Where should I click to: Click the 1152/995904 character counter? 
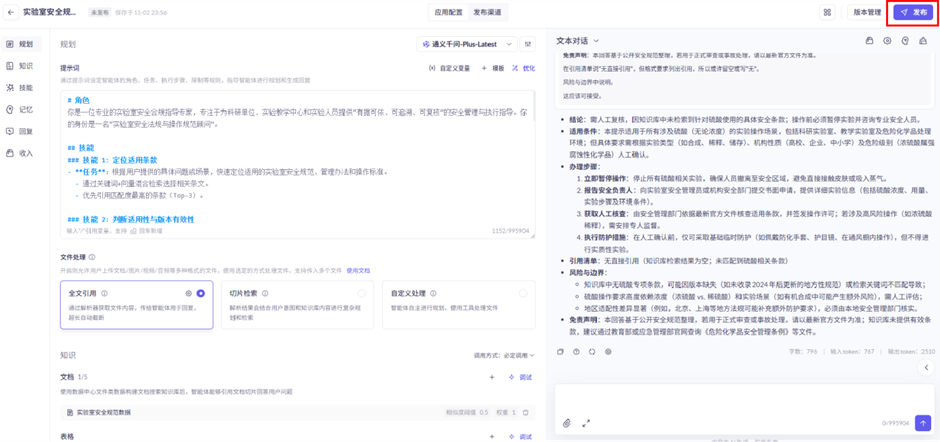click(510, 230)
